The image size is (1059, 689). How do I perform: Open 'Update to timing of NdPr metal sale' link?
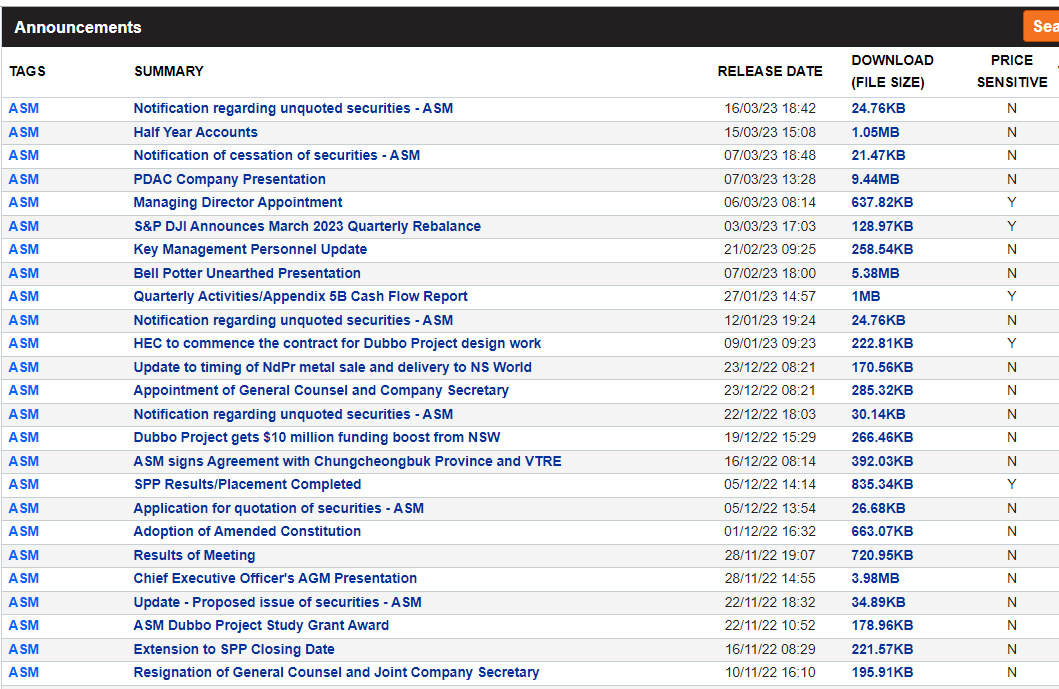pyautogui.click(x=332, y=367)
